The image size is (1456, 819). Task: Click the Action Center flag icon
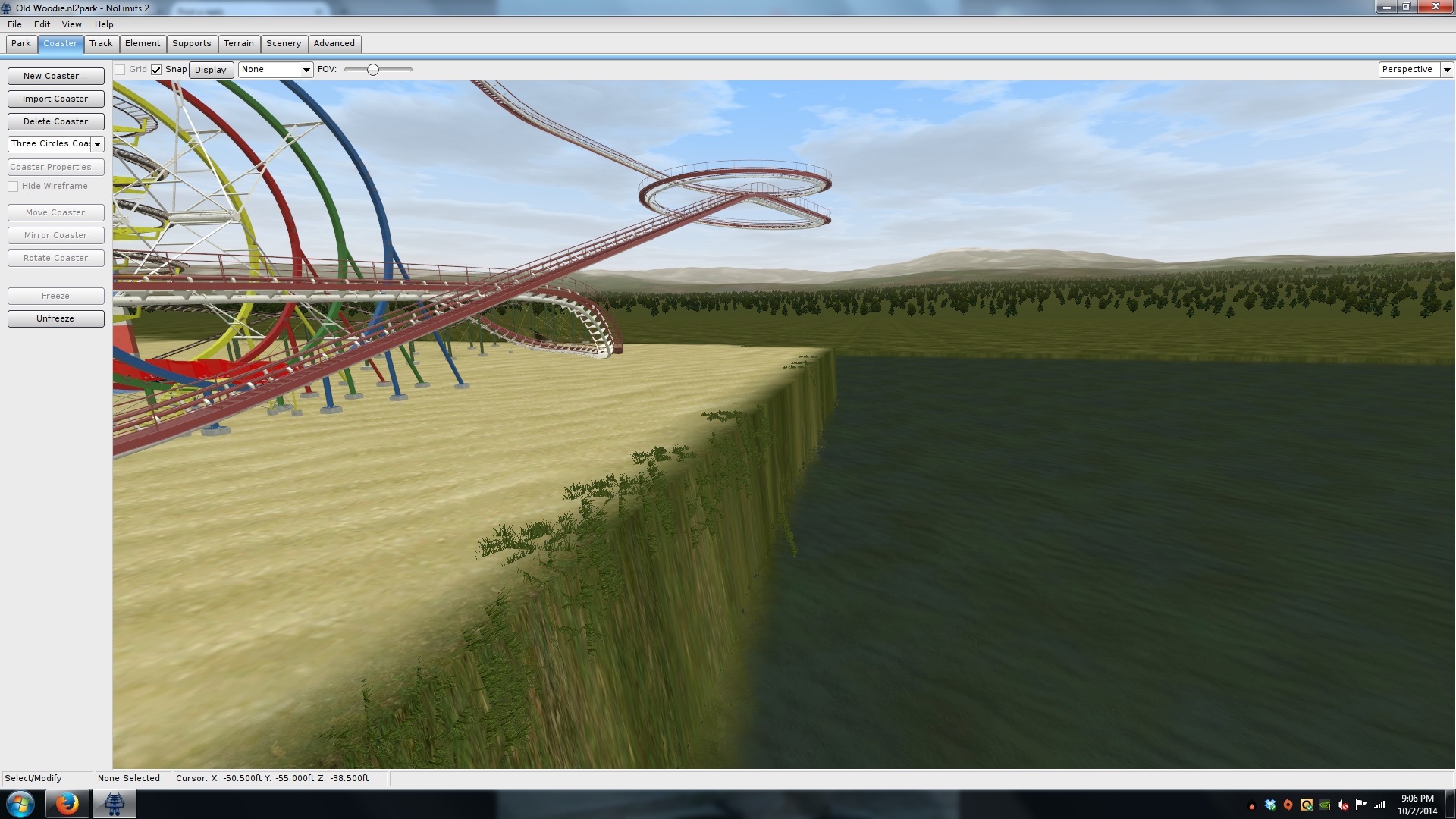tap(1361, 805)
